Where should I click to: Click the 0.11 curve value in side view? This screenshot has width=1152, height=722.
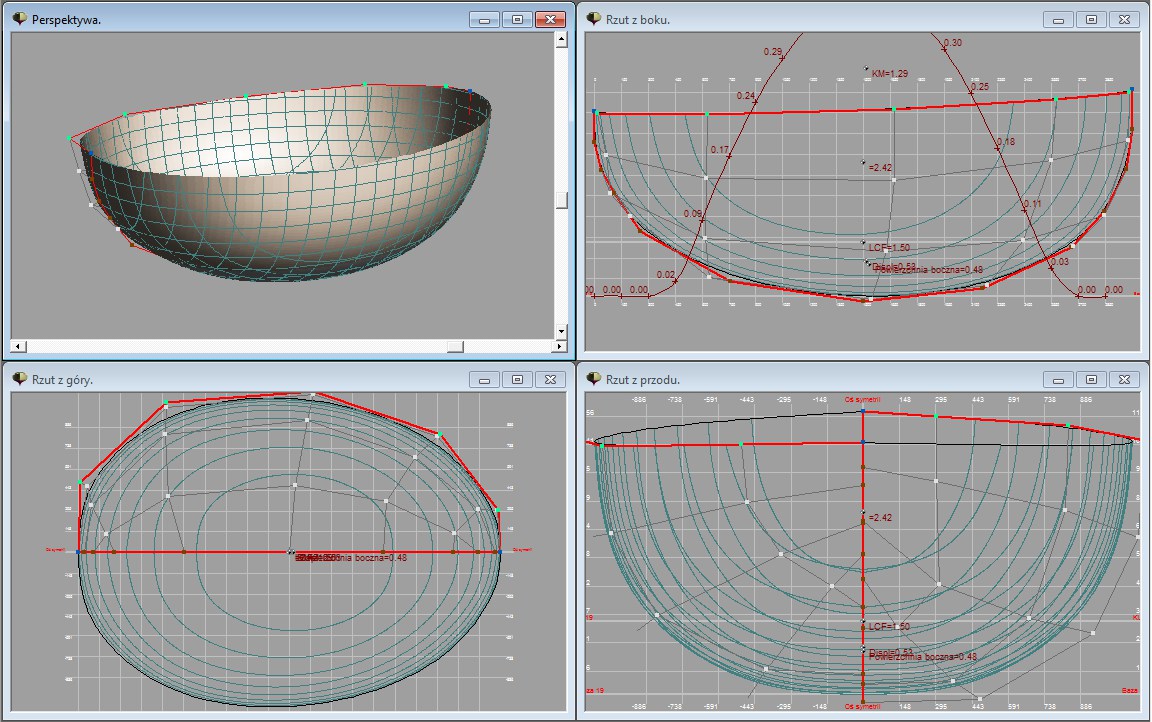coord(1032,204)
